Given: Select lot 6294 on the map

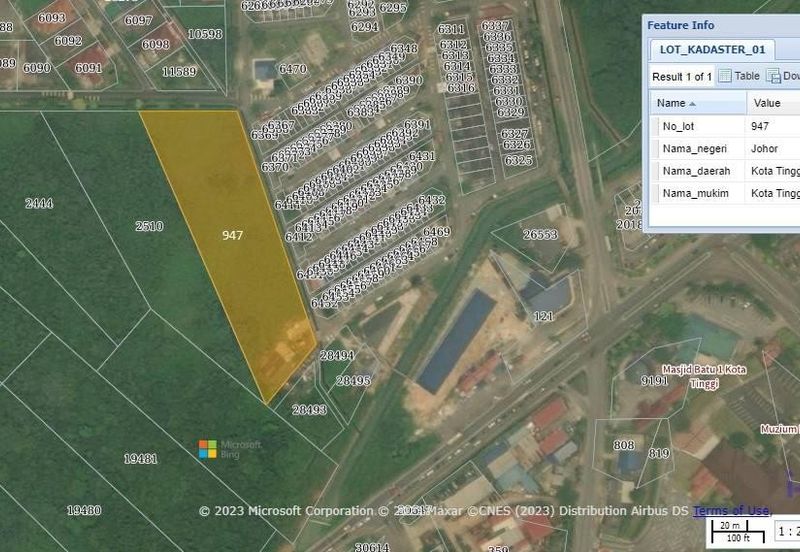Looking at the screenshot, I should pos(364,27).
